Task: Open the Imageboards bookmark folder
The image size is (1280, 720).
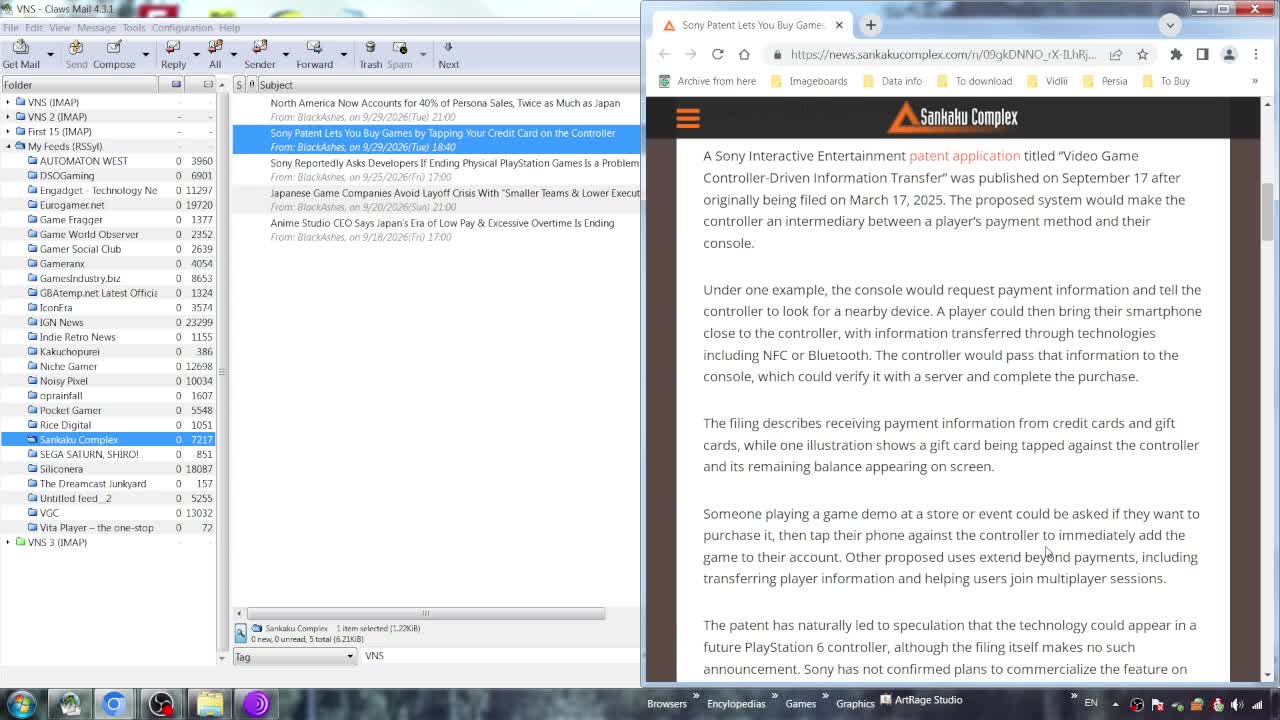Action: click(809, 81)
